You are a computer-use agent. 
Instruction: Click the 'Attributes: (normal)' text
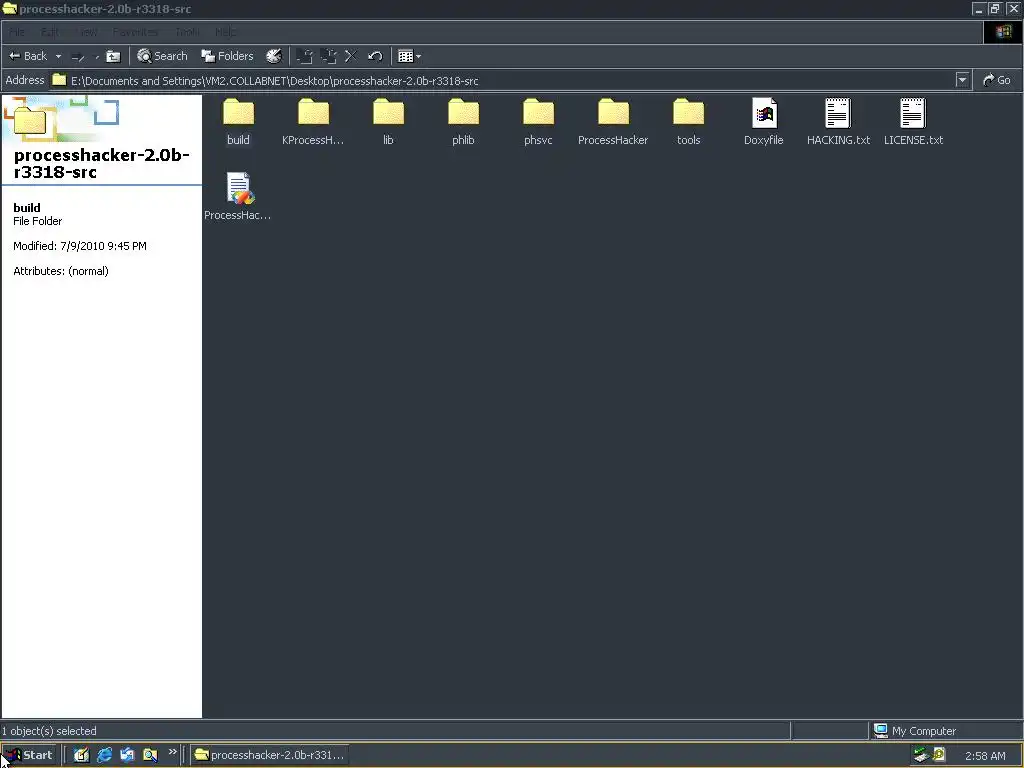click(x=61, y=271)
